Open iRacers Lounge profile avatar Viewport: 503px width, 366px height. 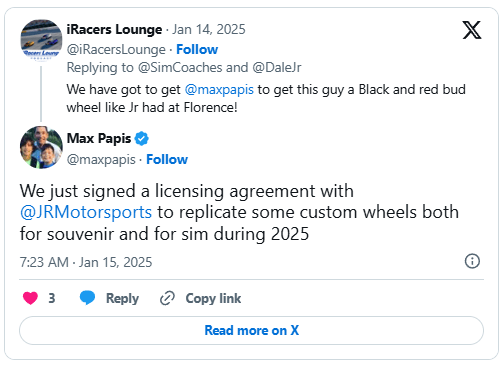tap(41, 40)
